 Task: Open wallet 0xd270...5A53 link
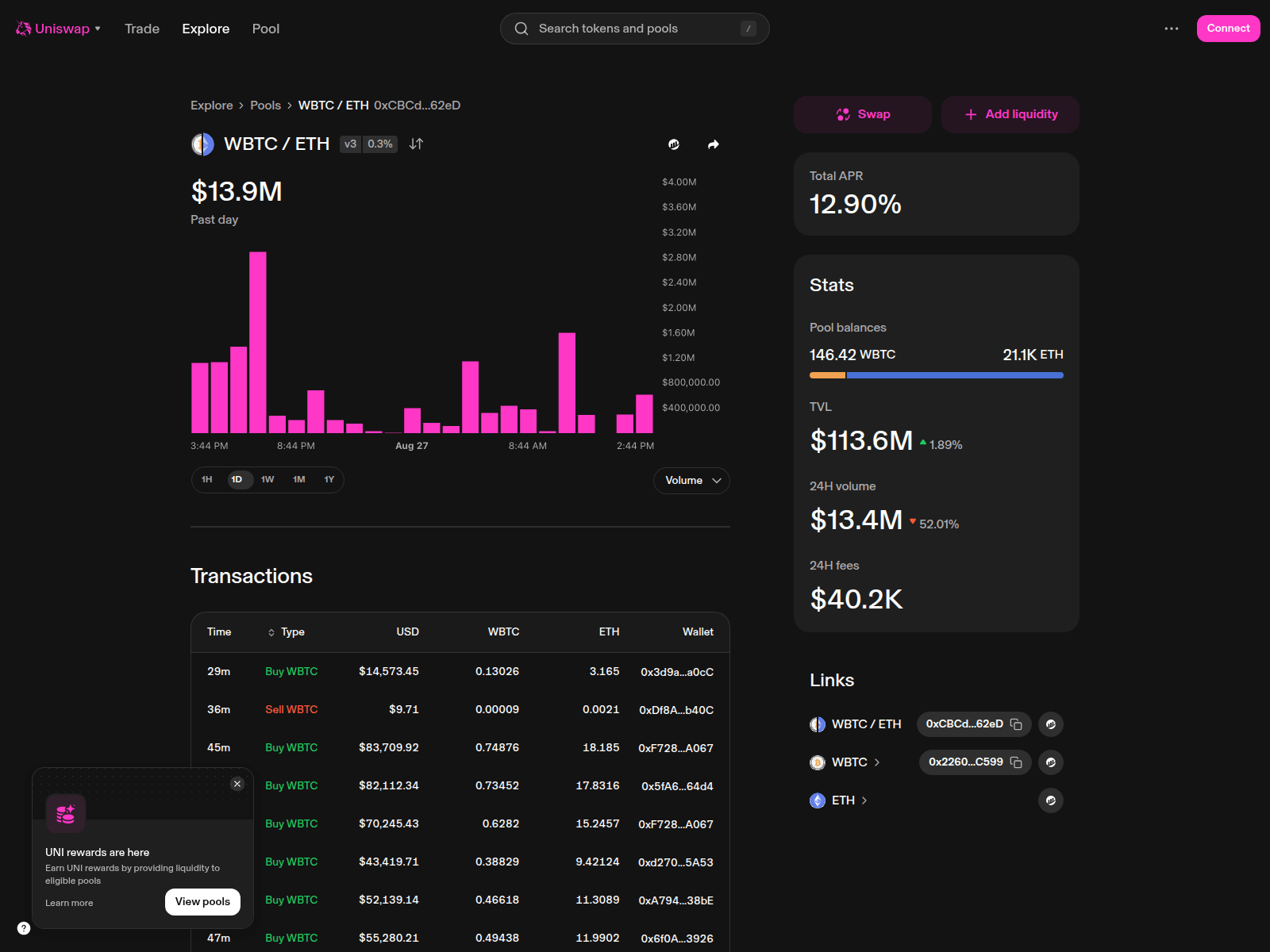click(x=675, y=862)
